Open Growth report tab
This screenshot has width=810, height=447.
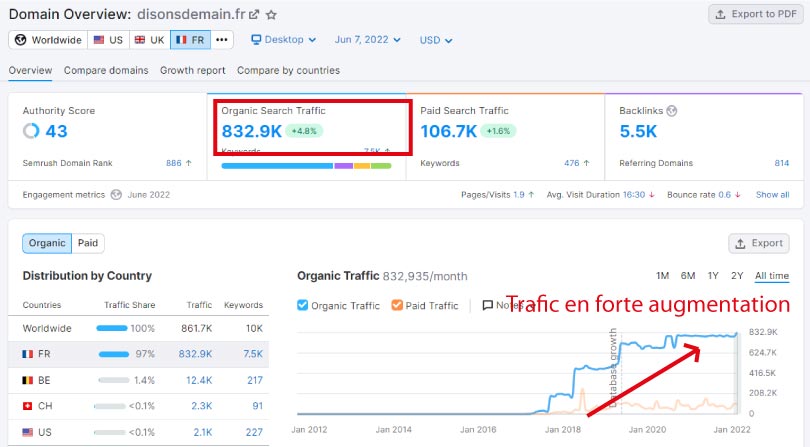coord(193,70)
